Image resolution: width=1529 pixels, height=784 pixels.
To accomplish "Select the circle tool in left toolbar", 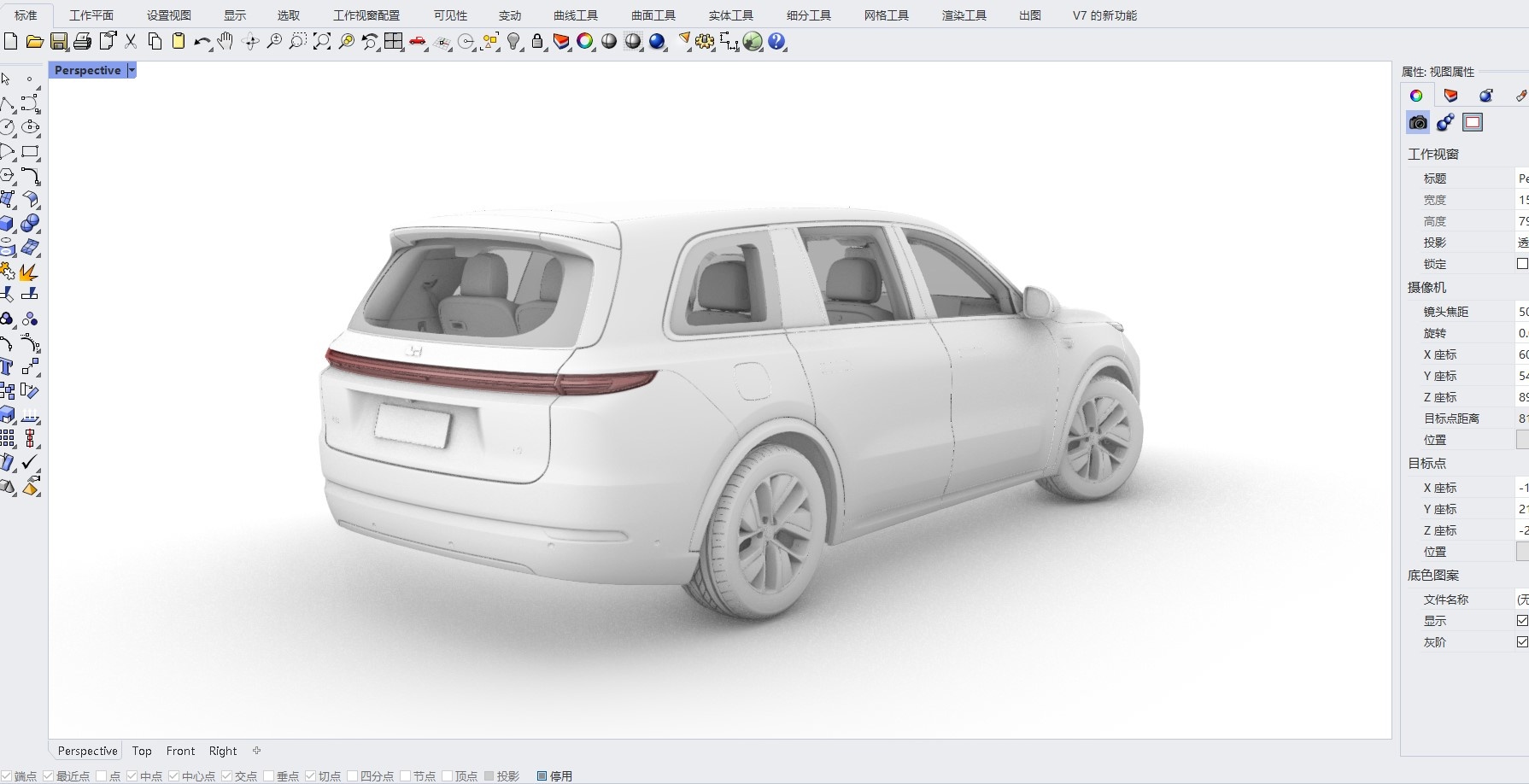I will point(8,127).
